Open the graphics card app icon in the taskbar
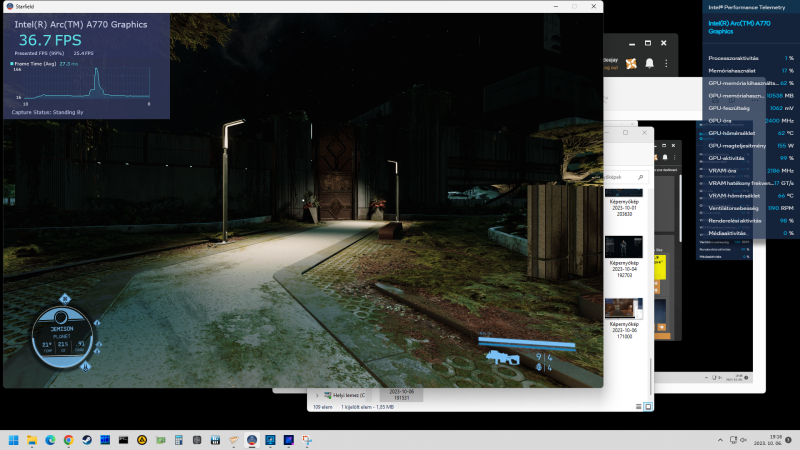800x450 pixels. (160, 440)
